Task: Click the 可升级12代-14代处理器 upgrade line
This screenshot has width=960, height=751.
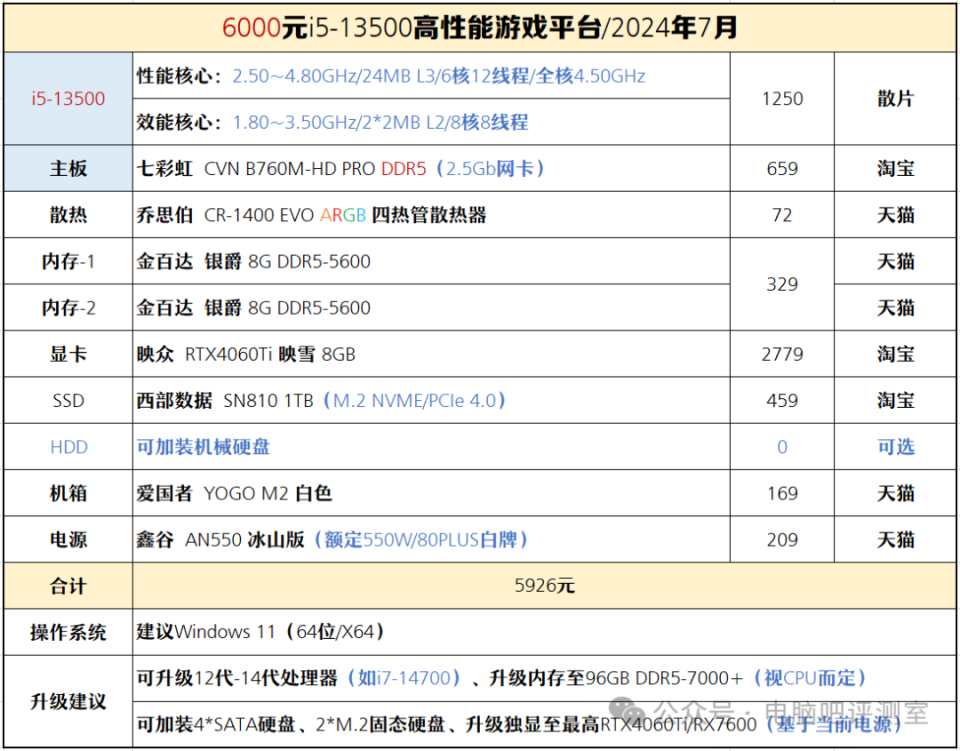Action: pyautogui.click(x=544, y=678)
